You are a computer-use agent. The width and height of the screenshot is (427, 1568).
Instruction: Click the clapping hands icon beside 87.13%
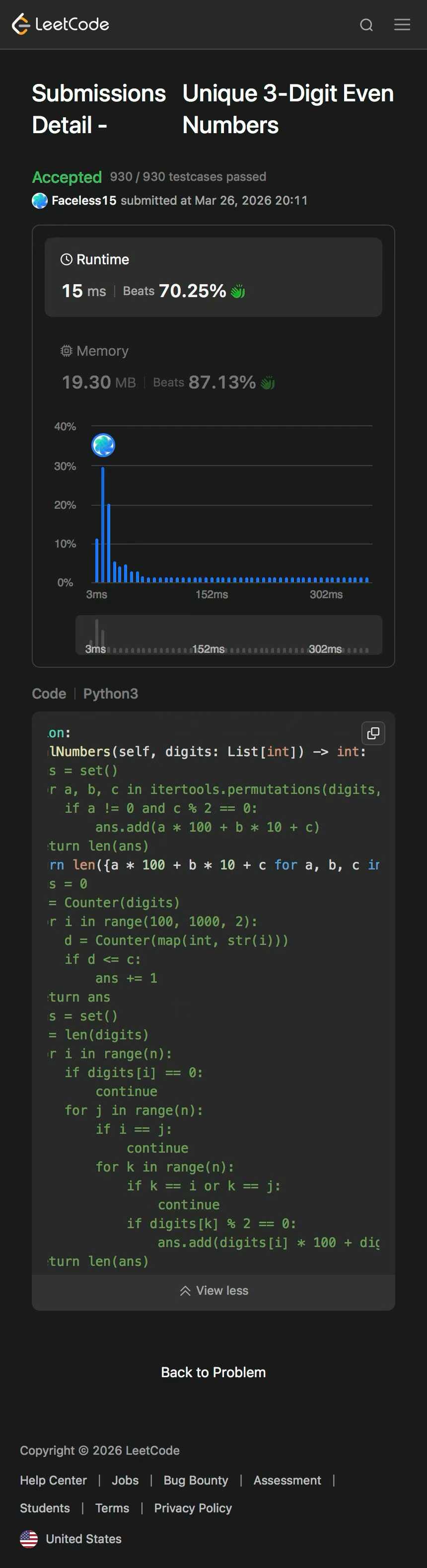[x=268, y=383]
